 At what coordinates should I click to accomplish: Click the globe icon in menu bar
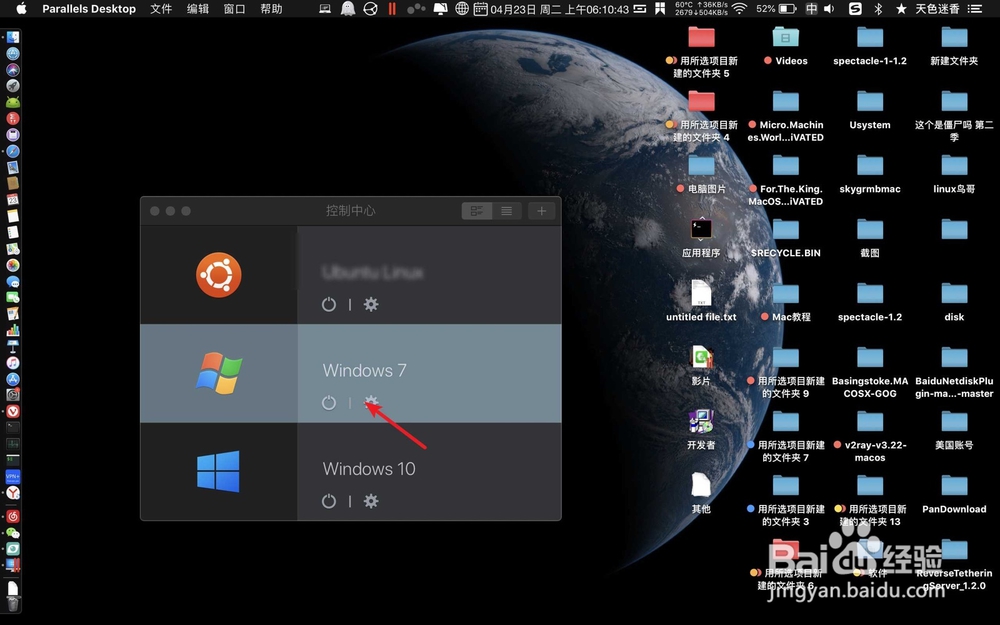click(462, 8)
